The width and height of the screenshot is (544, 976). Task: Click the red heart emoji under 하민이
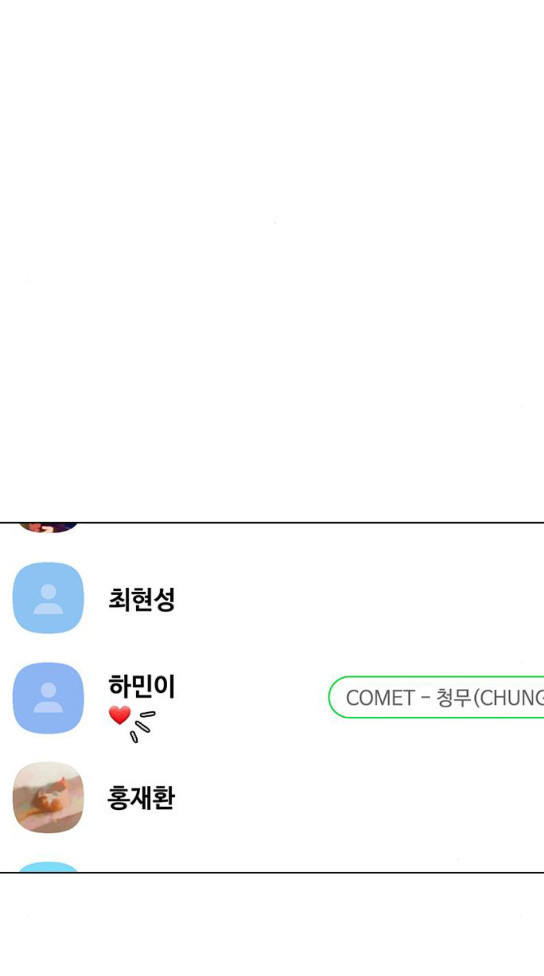point(120,715)
